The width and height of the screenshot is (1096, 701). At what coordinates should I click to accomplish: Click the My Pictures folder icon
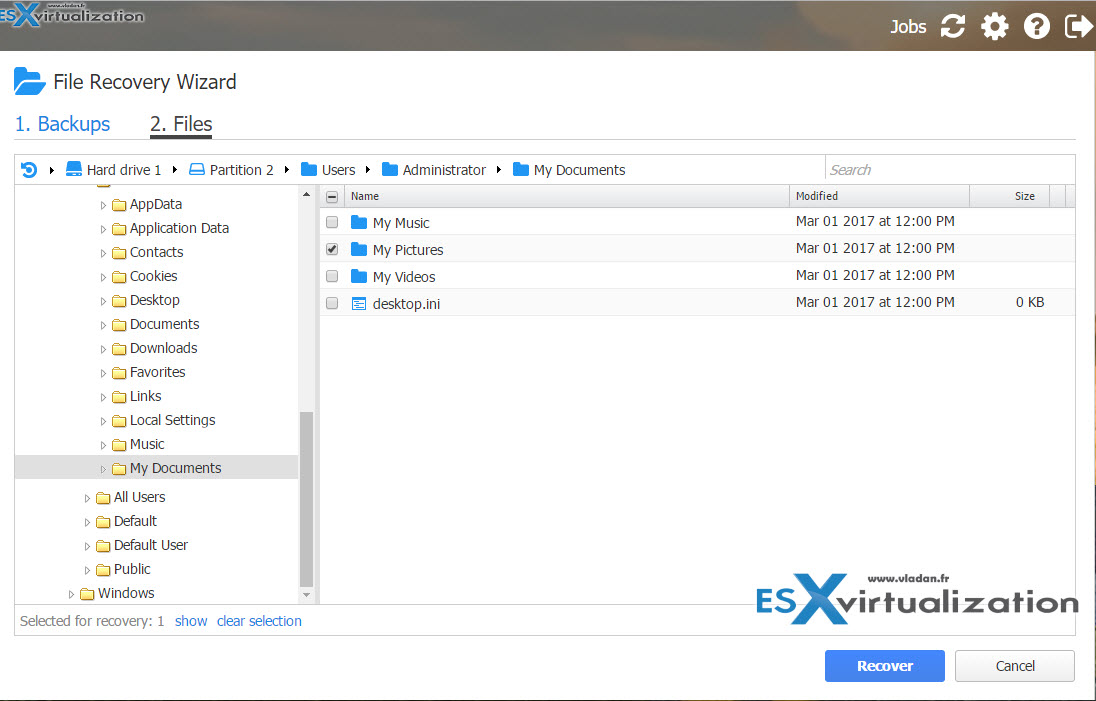click(x=359, y=249)
